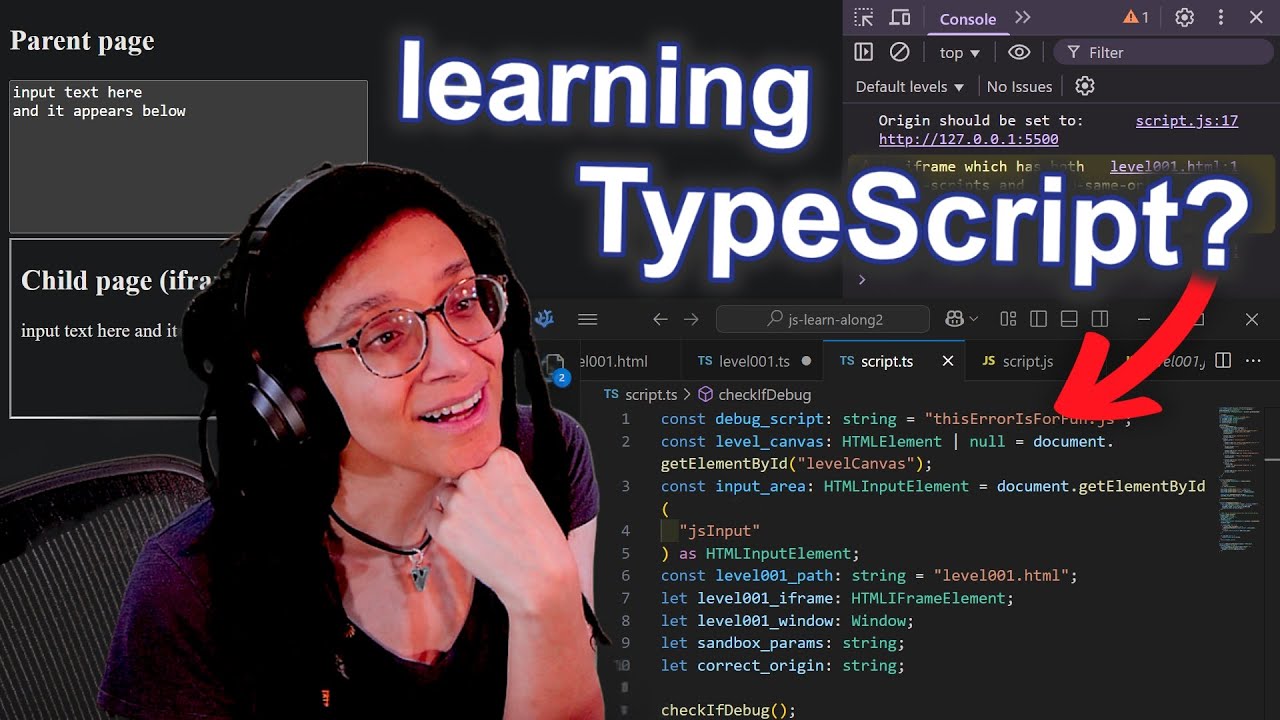
Task: Go forward with VS Code right arrow
Action: point(691,319)
